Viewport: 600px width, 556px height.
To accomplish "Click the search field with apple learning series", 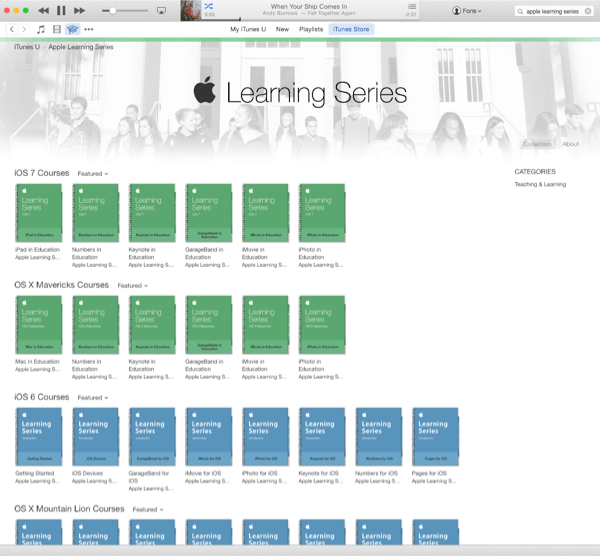I will coord(552,11).
